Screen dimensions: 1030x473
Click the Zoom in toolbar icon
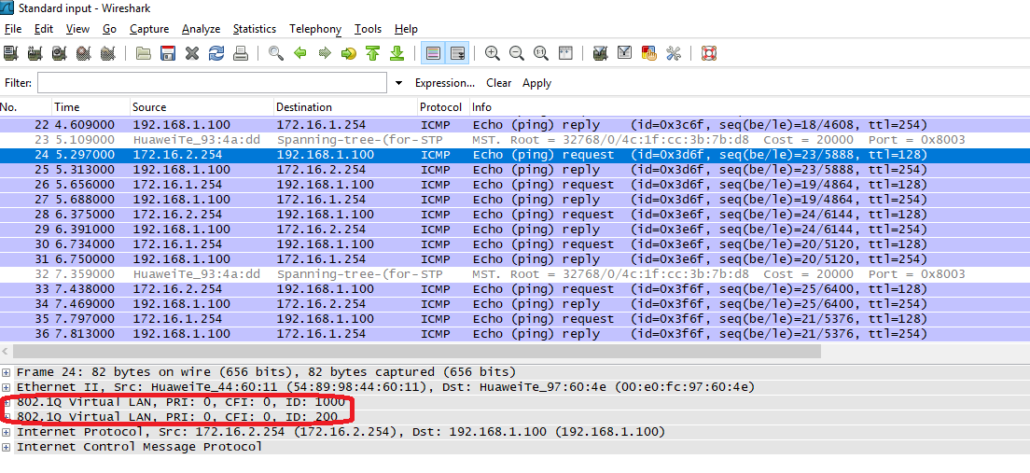(492, 53)
